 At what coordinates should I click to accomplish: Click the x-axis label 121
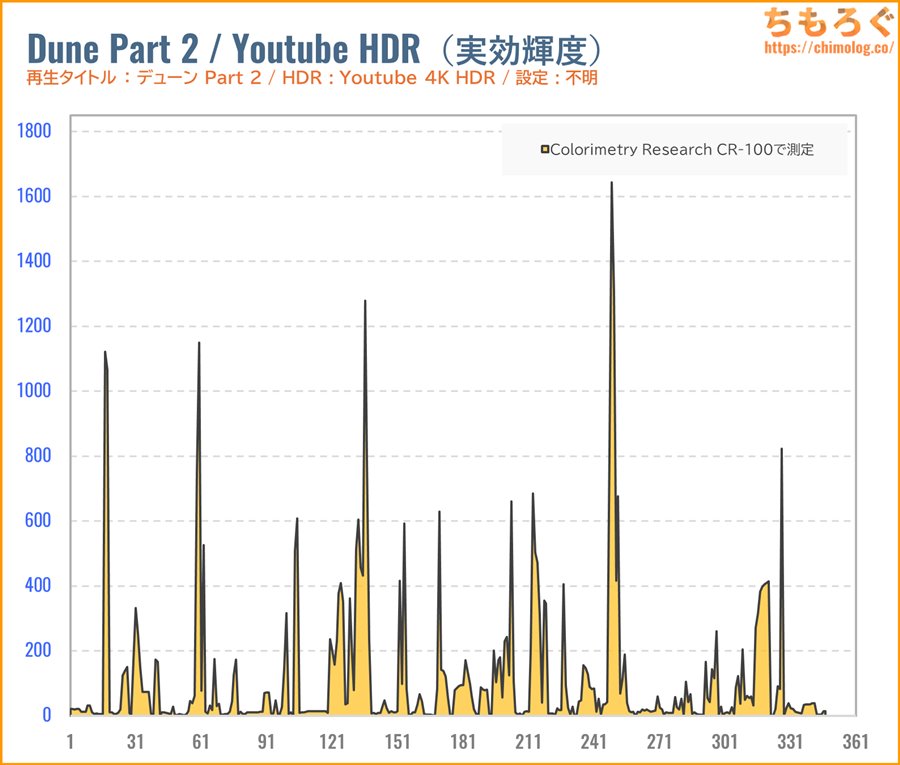click(x=332, y=741)
